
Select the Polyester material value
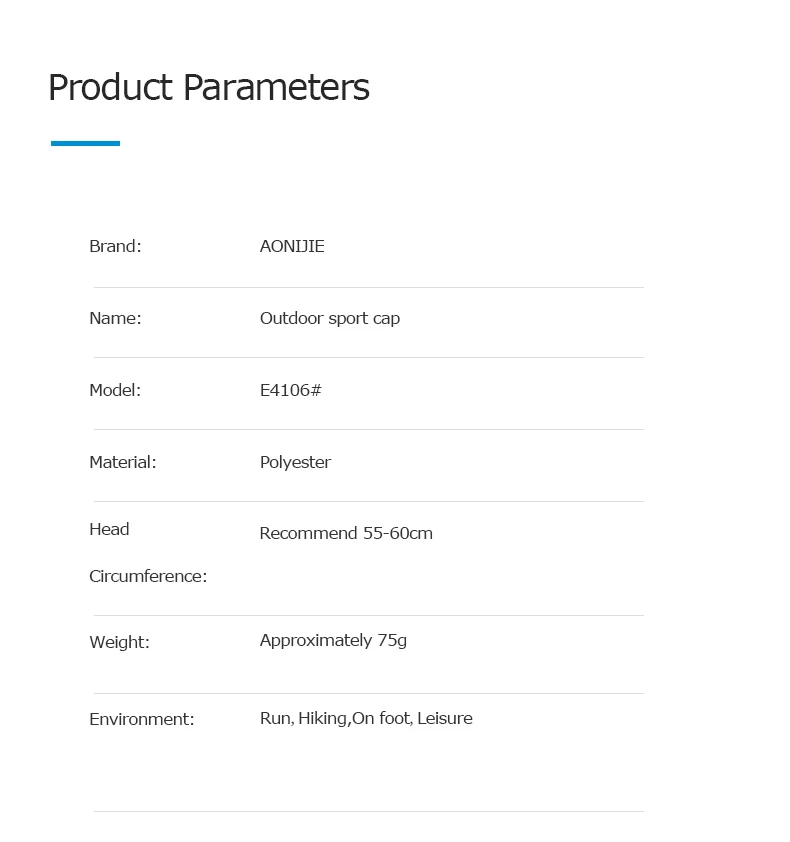[x=295, y=462]
